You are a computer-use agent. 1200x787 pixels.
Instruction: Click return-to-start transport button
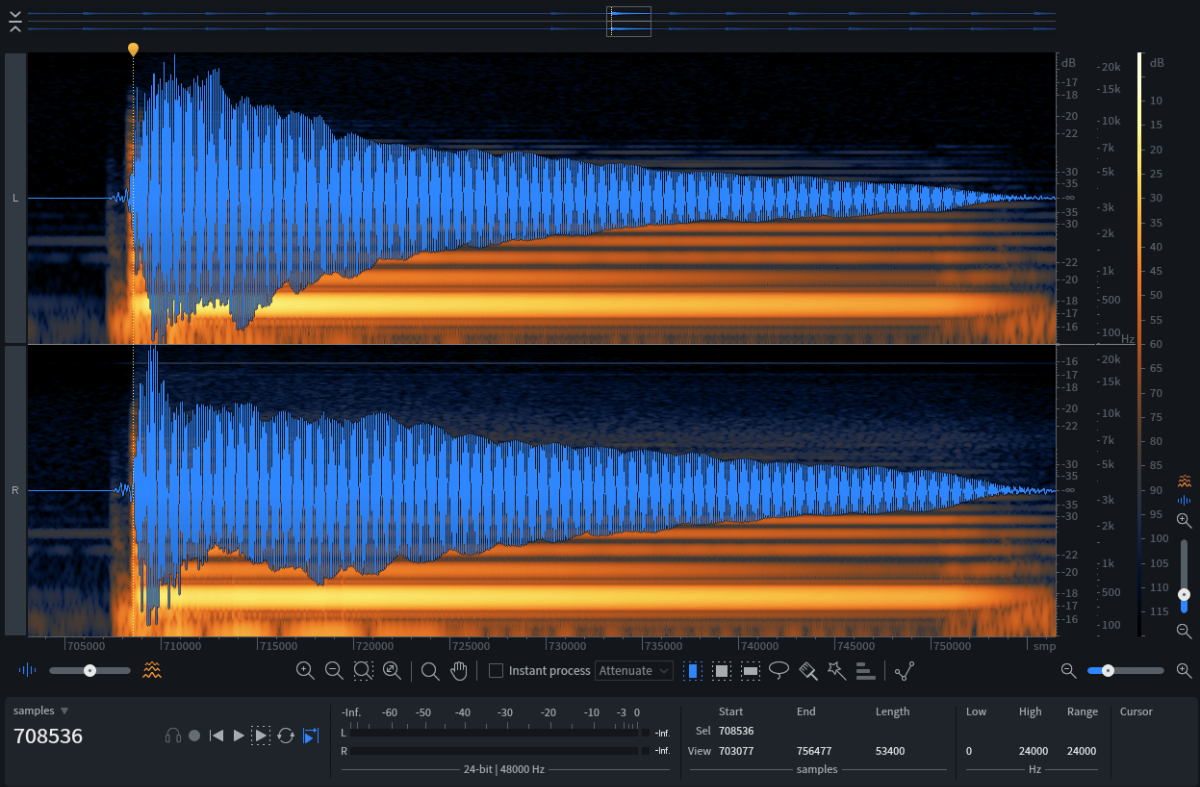(x=216, y=735)
